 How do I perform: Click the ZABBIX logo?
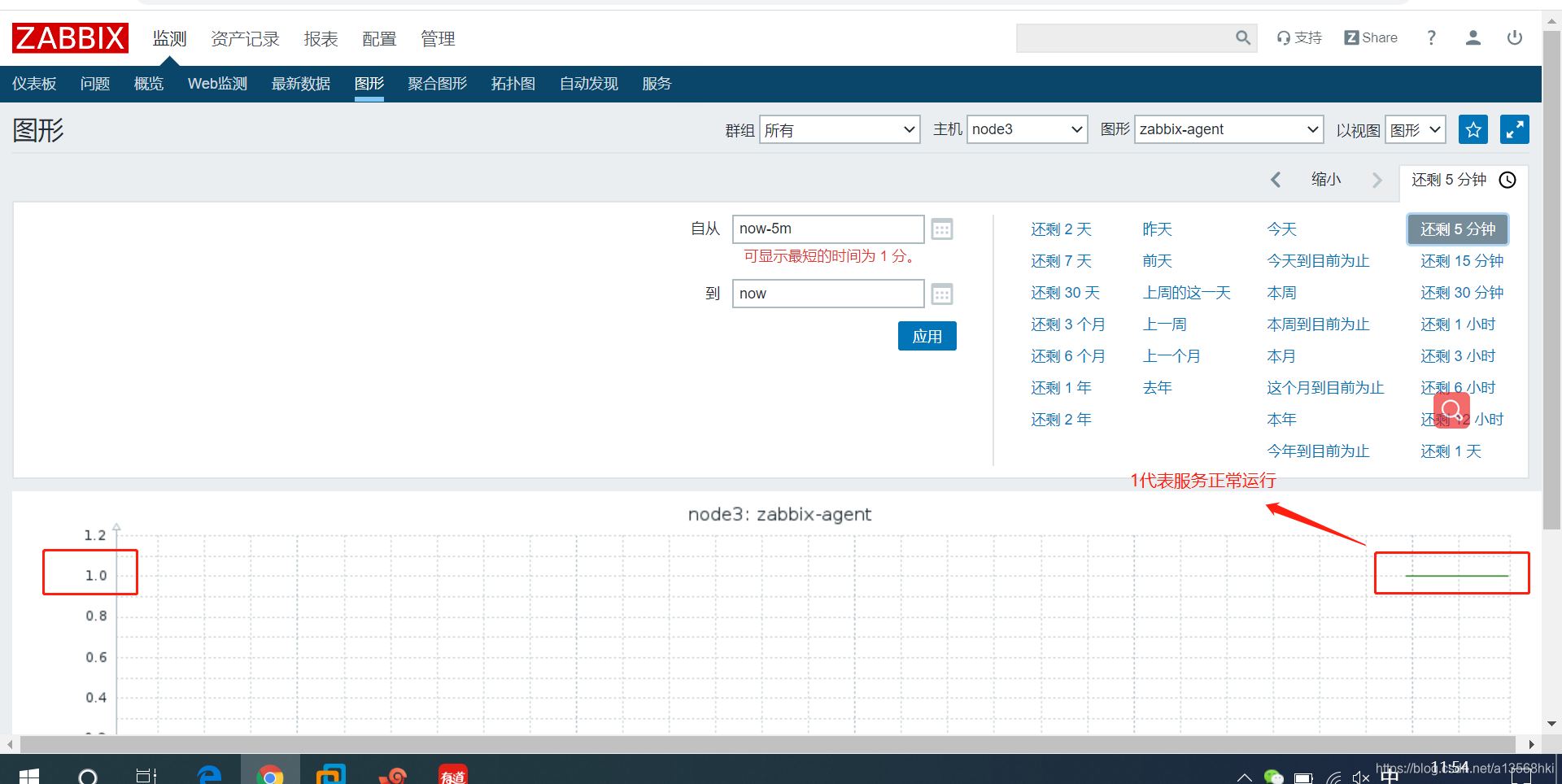(70, 38)
